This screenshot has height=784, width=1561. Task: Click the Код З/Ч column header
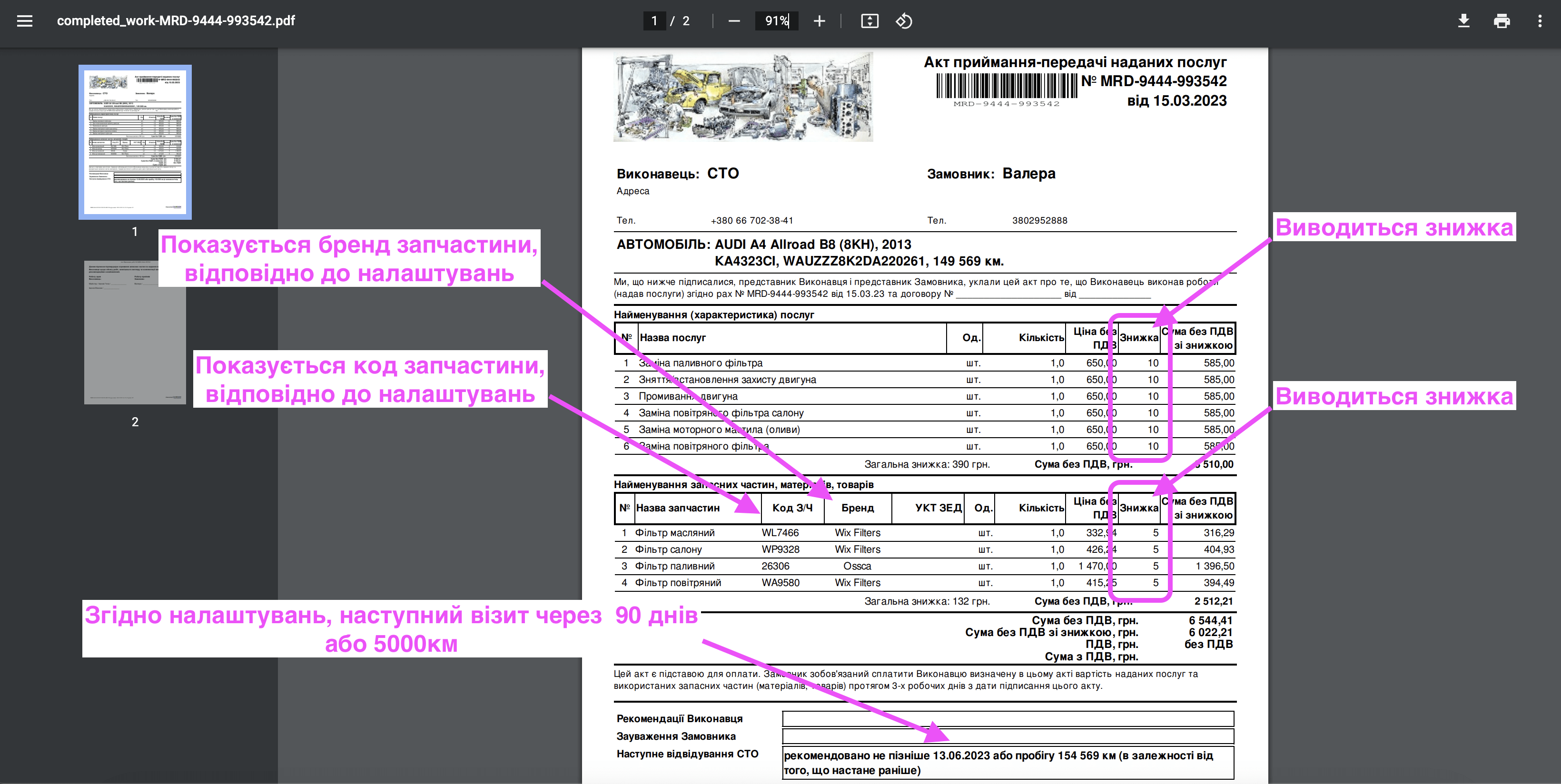pos(792,508)
